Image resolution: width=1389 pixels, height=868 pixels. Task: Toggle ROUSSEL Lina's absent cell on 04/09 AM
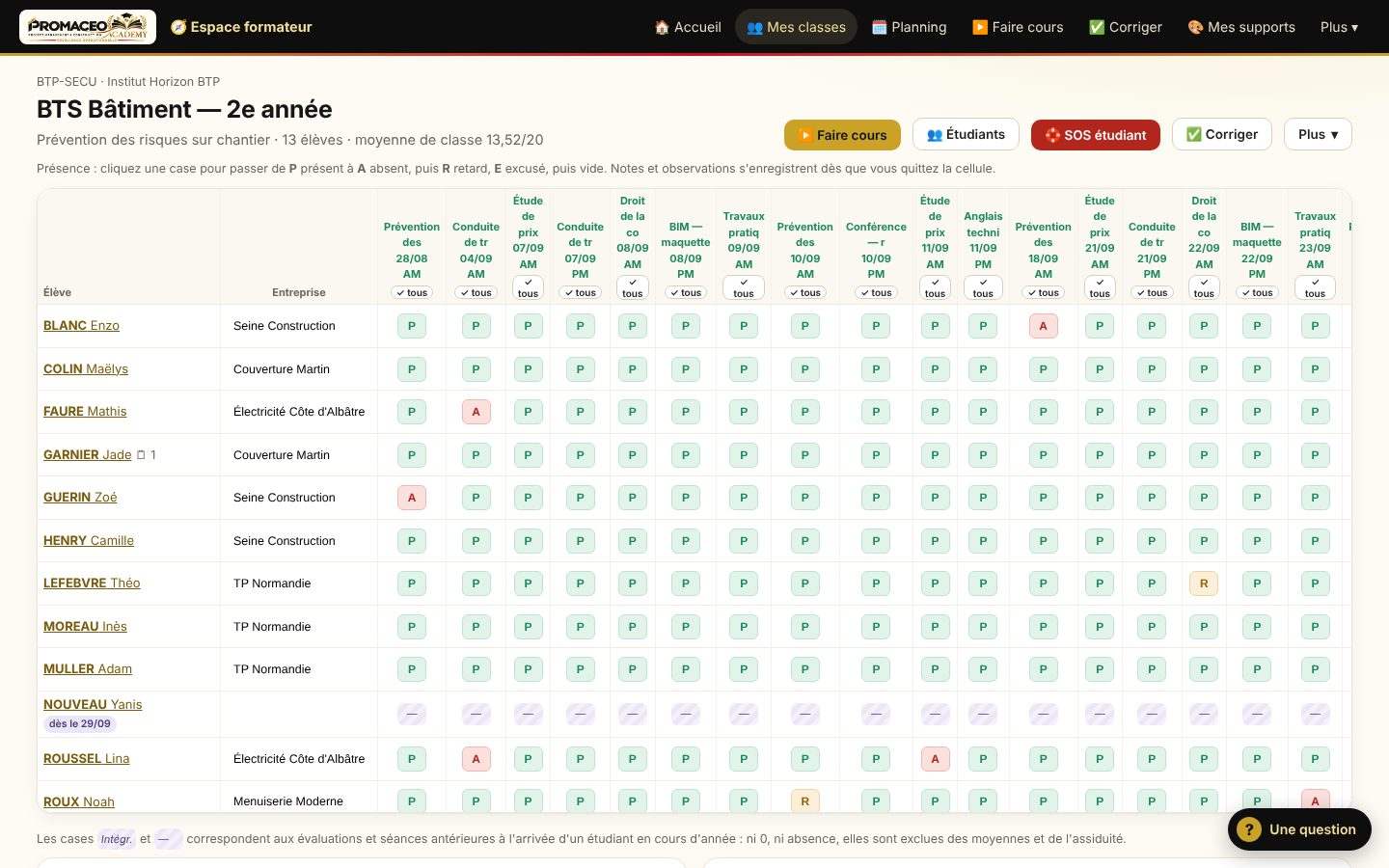pyautogui.click(x=476, y=759)
